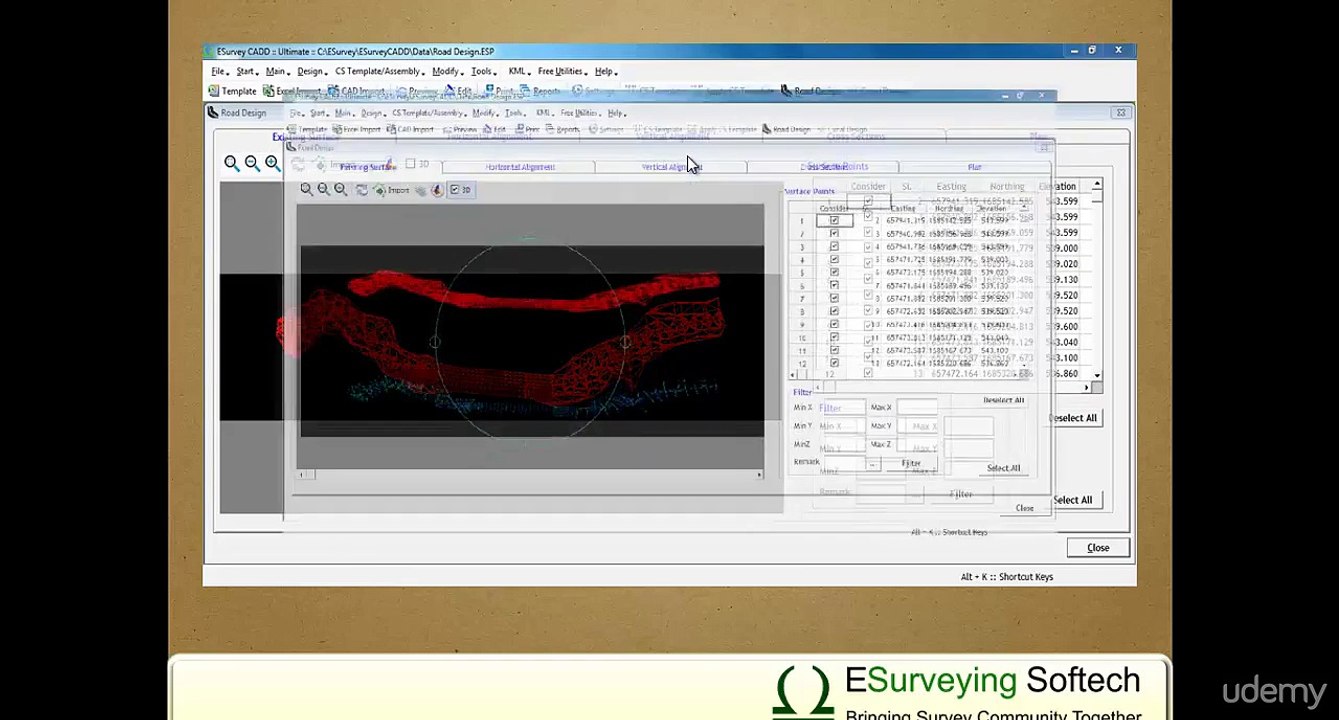Expand the Tools menu dropdown
This screenshot has width=1339, height=720.
483,72
